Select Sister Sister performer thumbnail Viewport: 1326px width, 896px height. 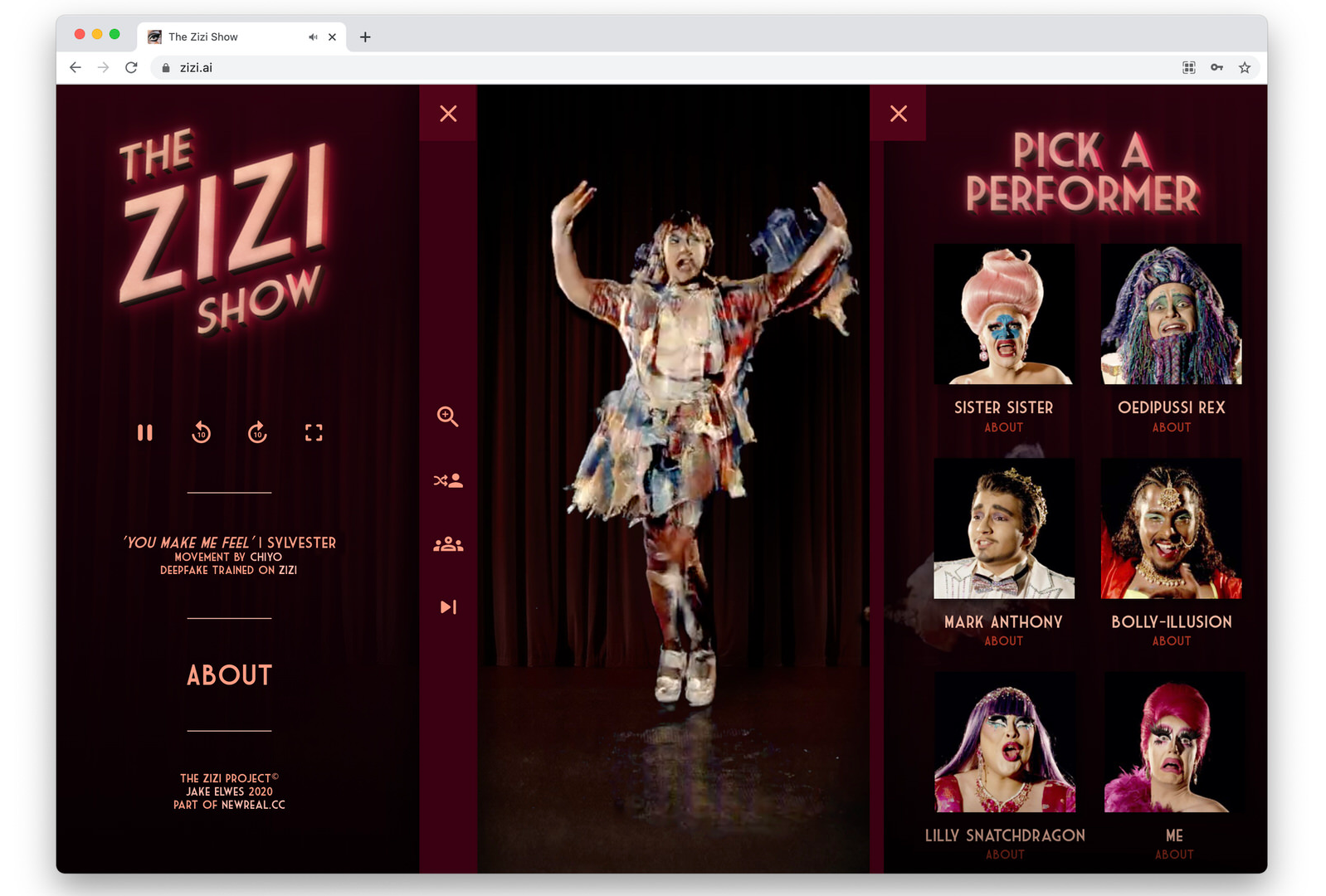pos(1004,314)
